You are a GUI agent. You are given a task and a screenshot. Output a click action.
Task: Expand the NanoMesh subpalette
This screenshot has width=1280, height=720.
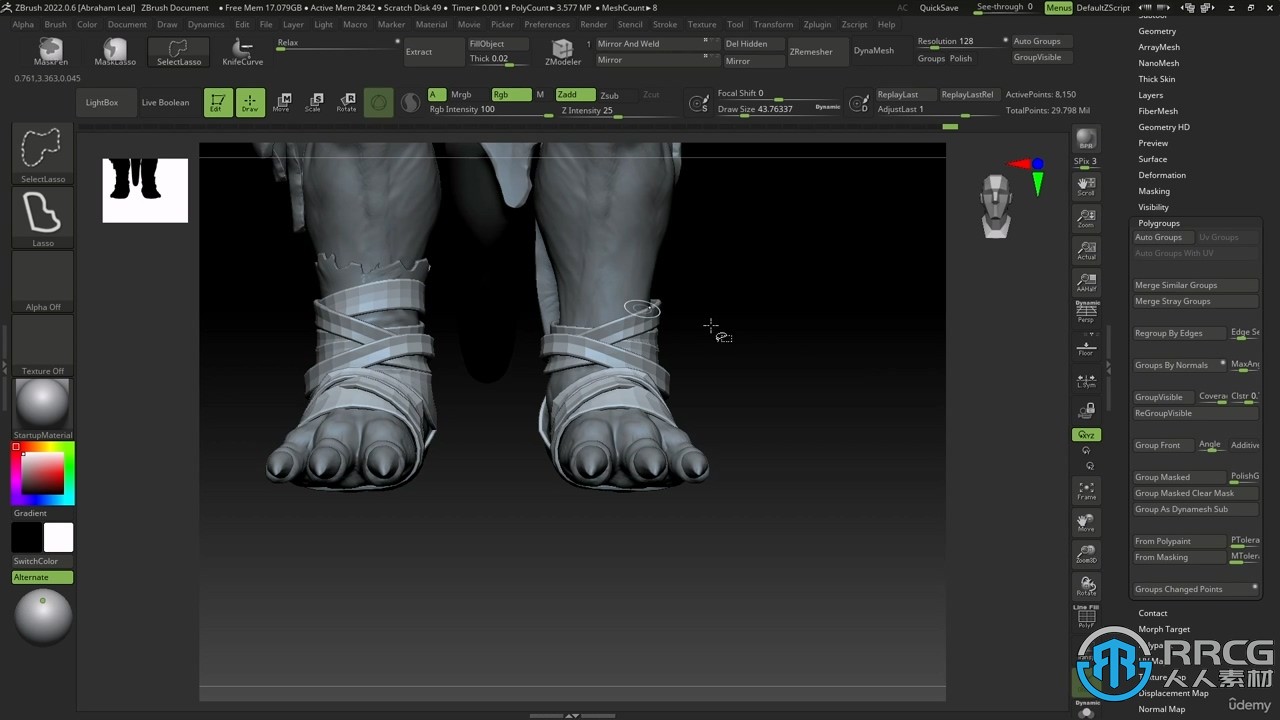click(1159, 63)
